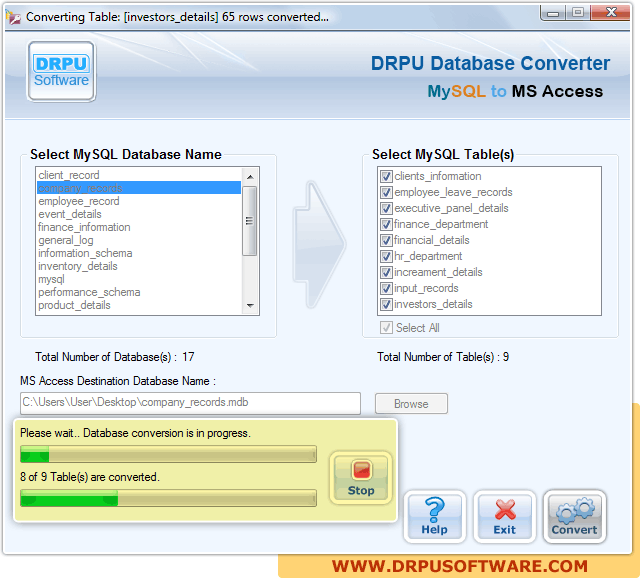Select client_record database
This screenshot has width=640, height=578.
tap(139, 175)
